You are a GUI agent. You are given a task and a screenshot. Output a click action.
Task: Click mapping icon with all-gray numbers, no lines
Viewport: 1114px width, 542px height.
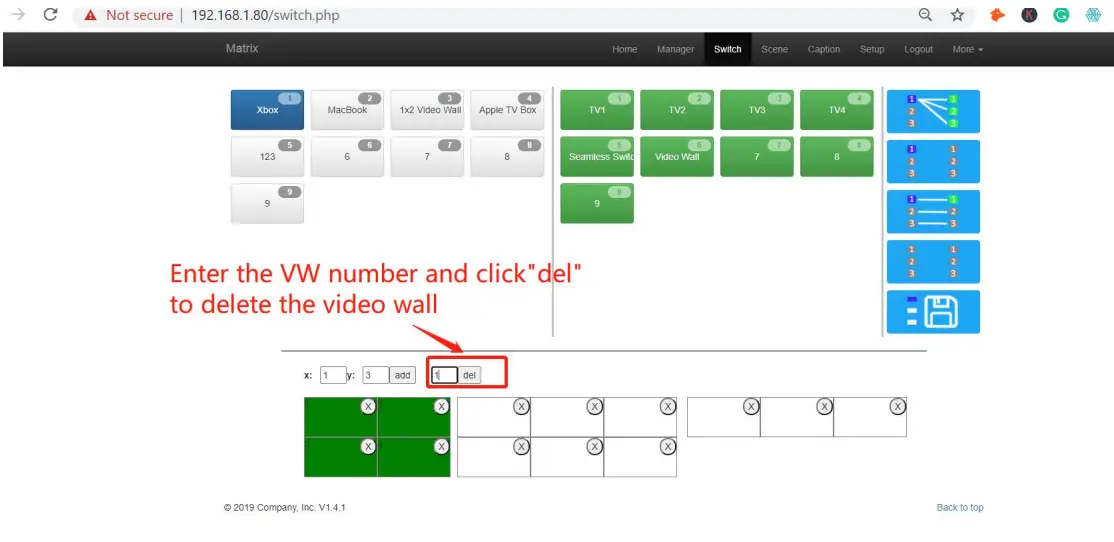tap(933, 261)
